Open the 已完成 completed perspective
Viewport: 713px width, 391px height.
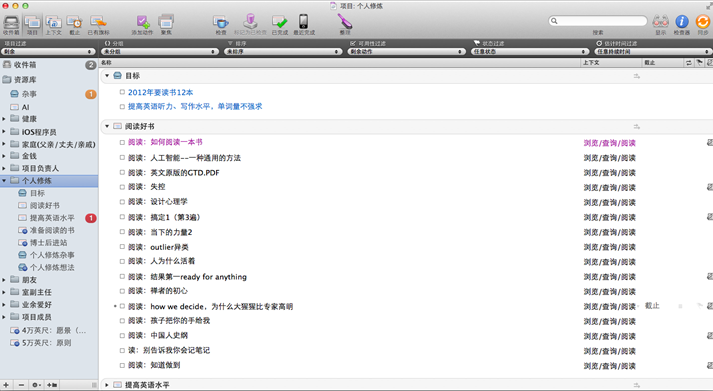point(280,22)
